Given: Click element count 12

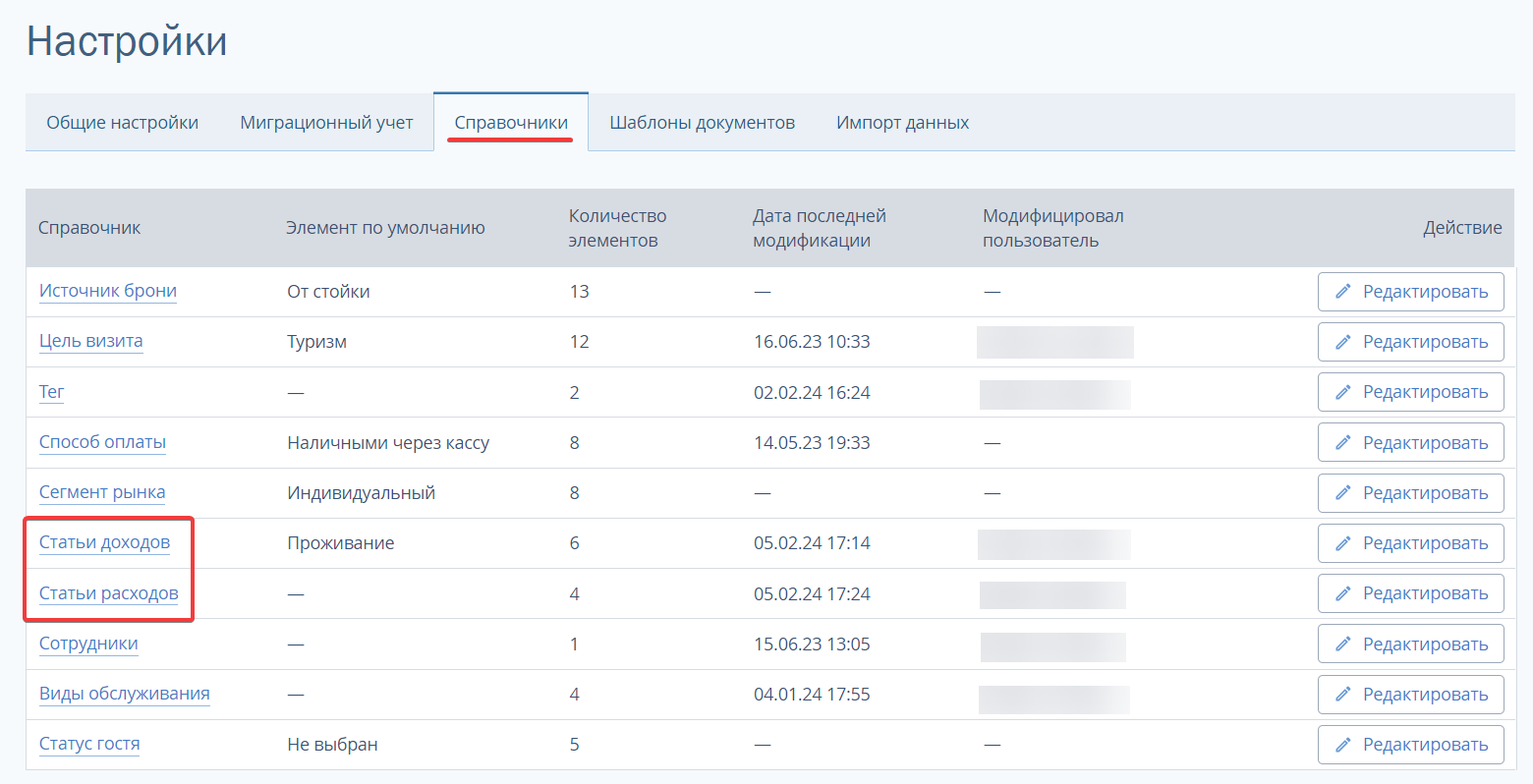Looking at the screenshot, I should tap(579, 342).
